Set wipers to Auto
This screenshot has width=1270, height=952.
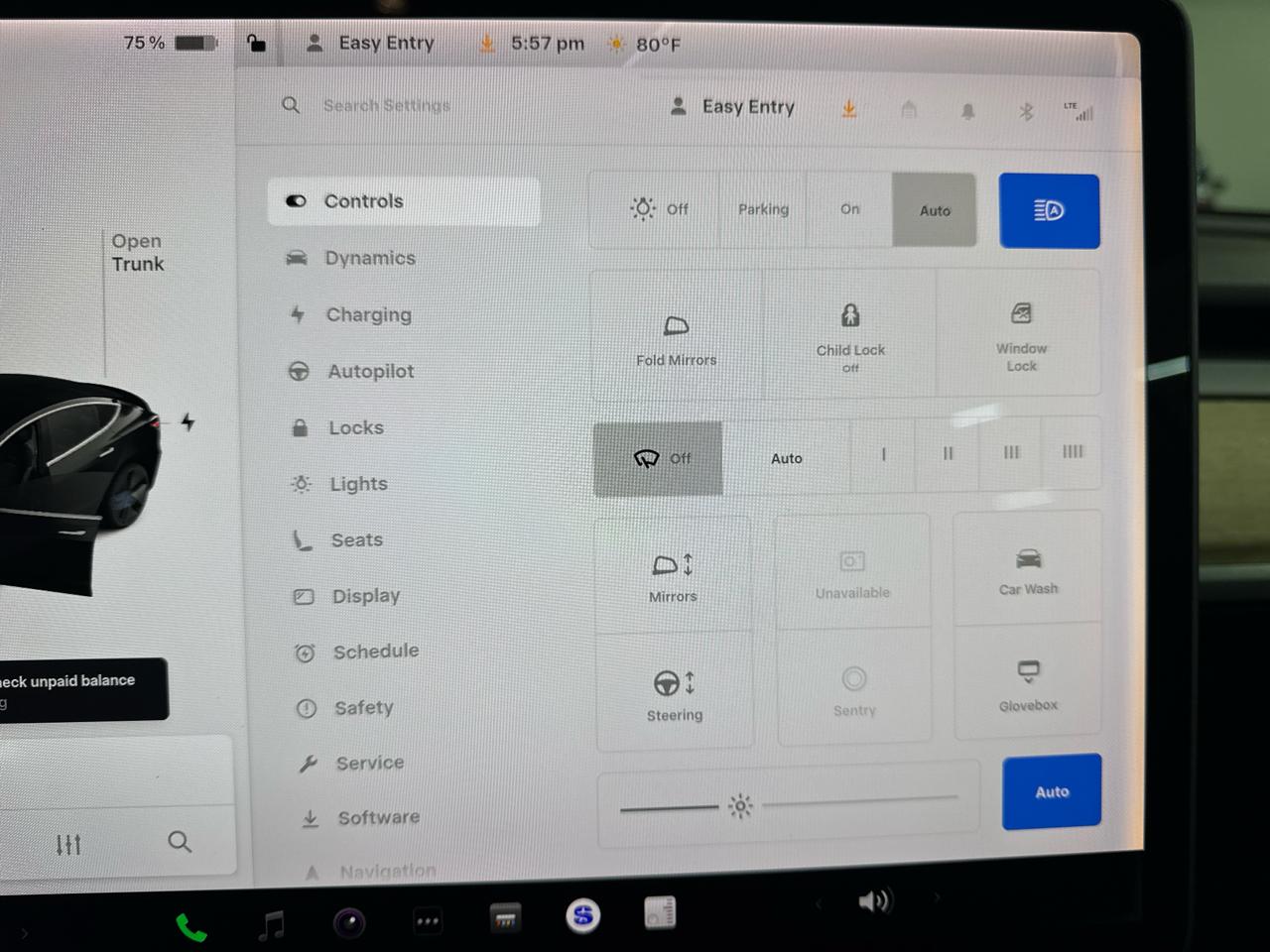787,458
